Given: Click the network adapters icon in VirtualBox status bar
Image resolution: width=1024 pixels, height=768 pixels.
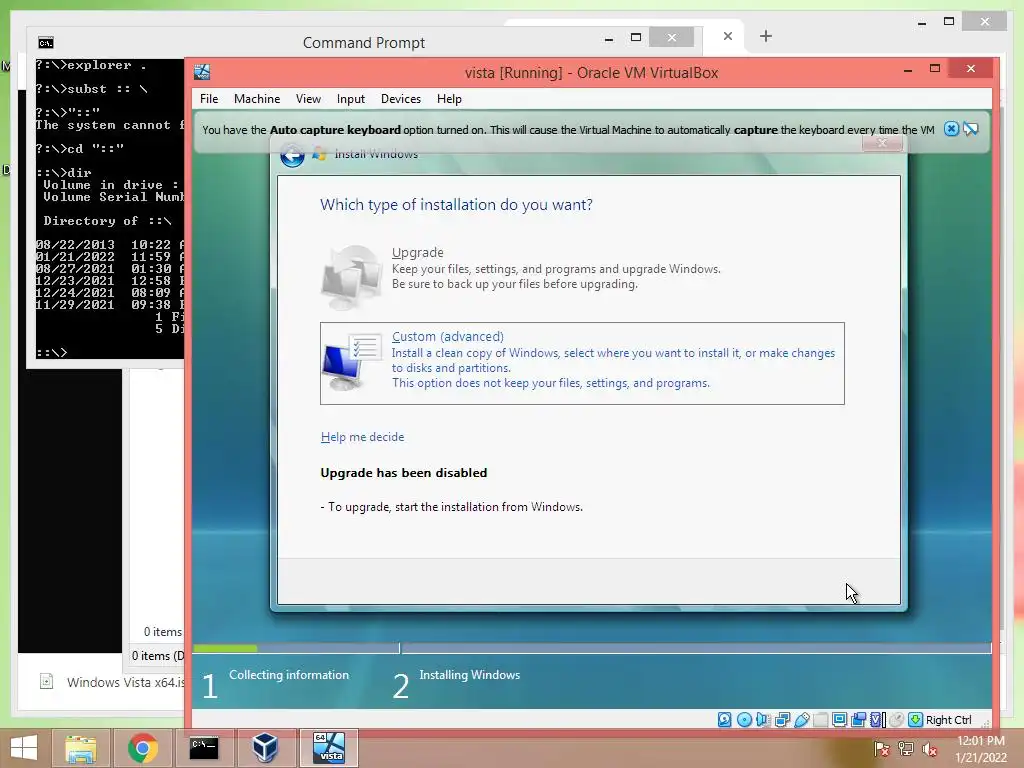Looking at the screenshot, I should [782, 720].
